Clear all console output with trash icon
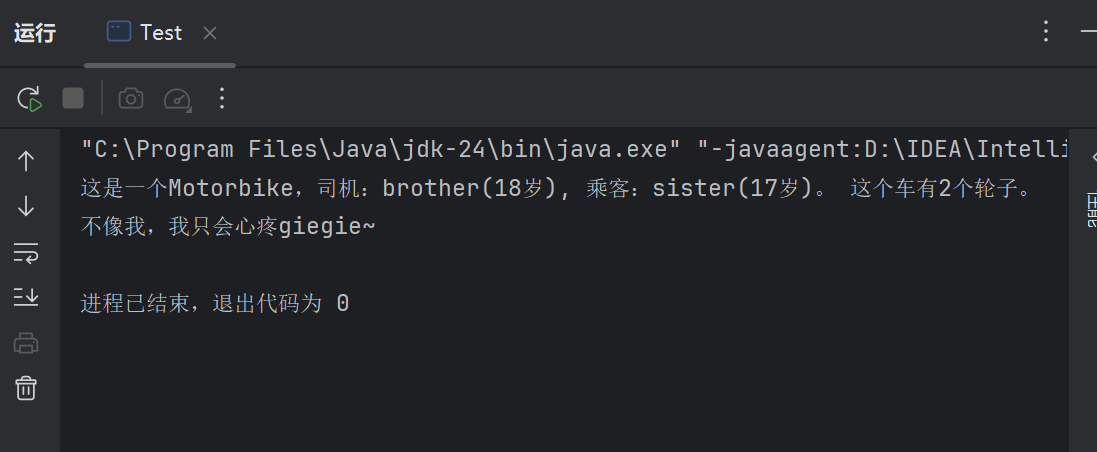Image resolution: width=1097 pixels, height=452 pixels. (x=27, y=388)
